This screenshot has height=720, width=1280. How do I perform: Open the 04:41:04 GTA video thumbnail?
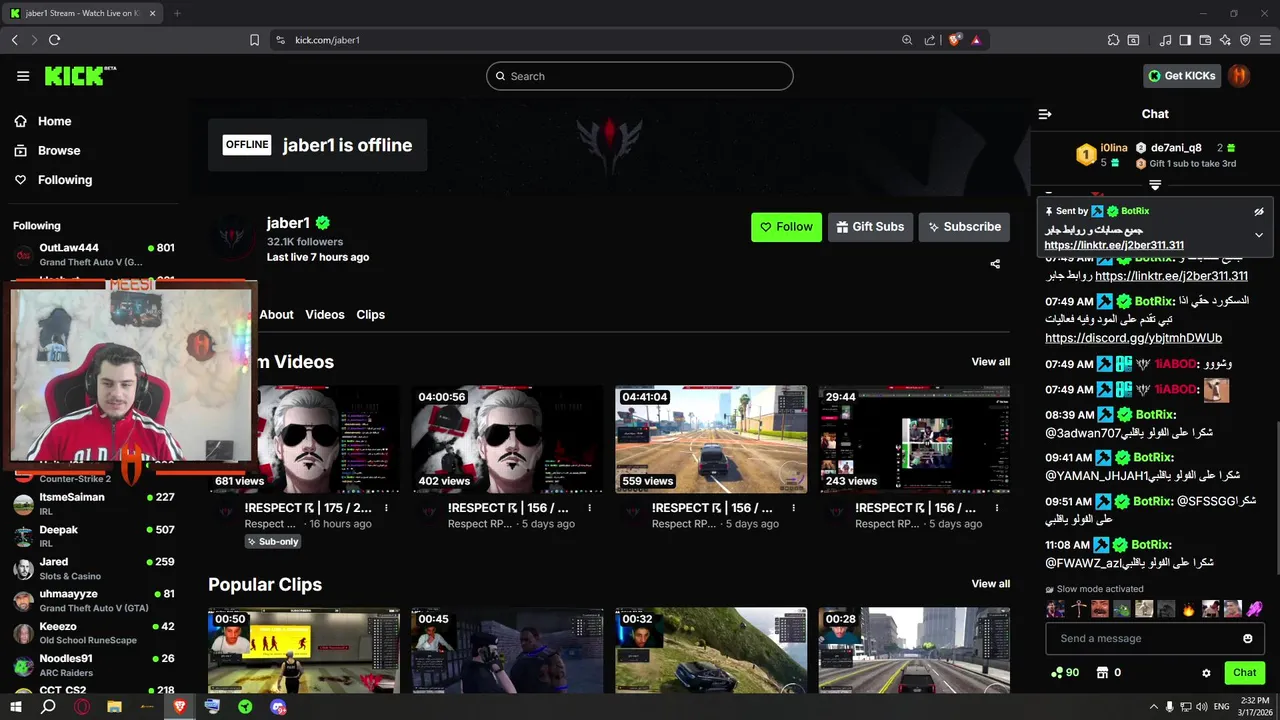click(711, 439)
